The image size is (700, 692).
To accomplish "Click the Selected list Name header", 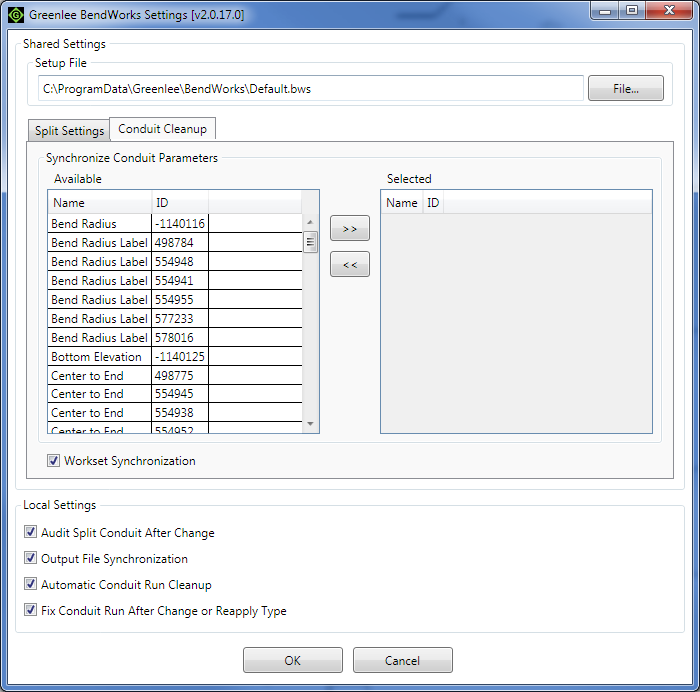I will (402, 203).
